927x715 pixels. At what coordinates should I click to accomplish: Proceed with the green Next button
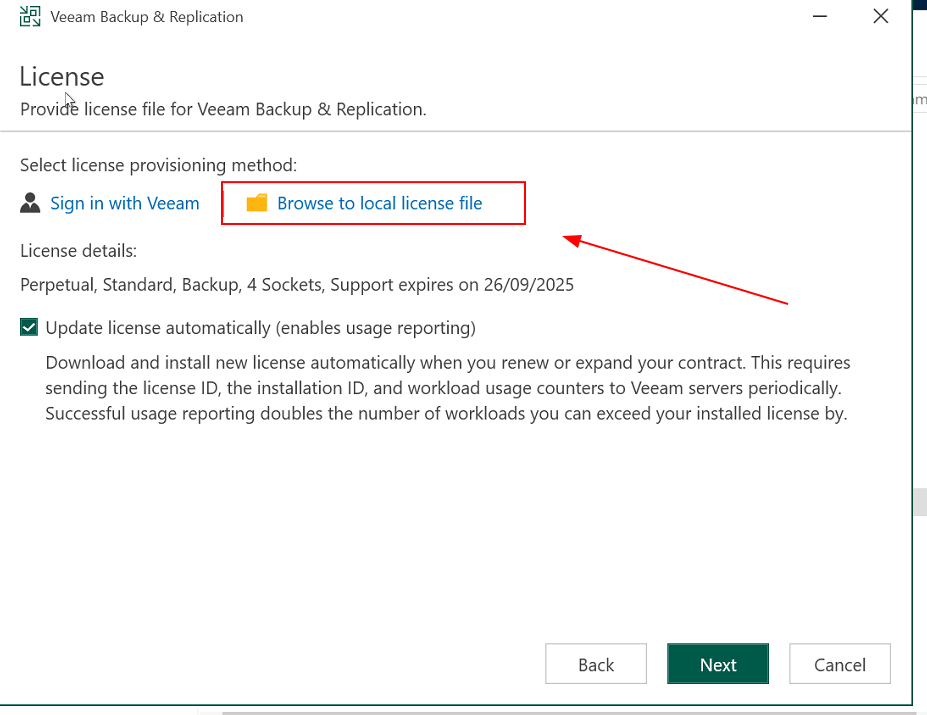tap(718, 664)
